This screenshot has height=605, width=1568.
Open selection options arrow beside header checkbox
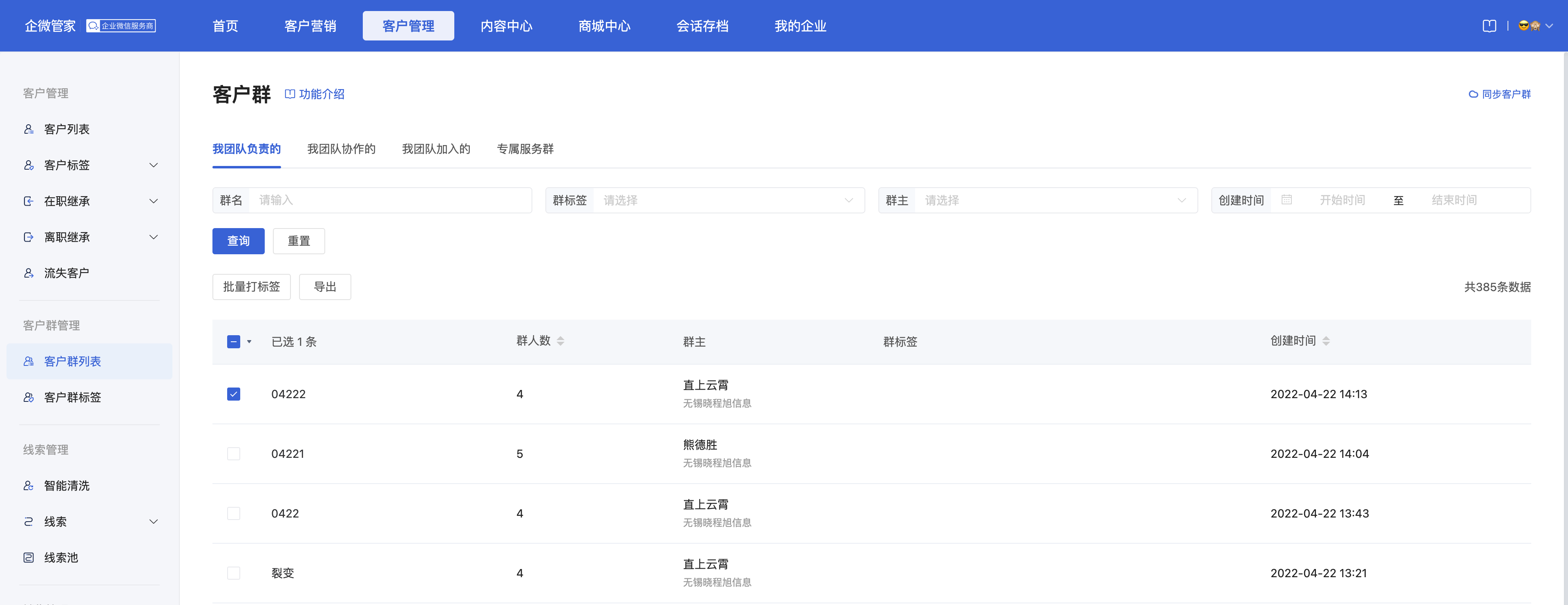(249, 342)
